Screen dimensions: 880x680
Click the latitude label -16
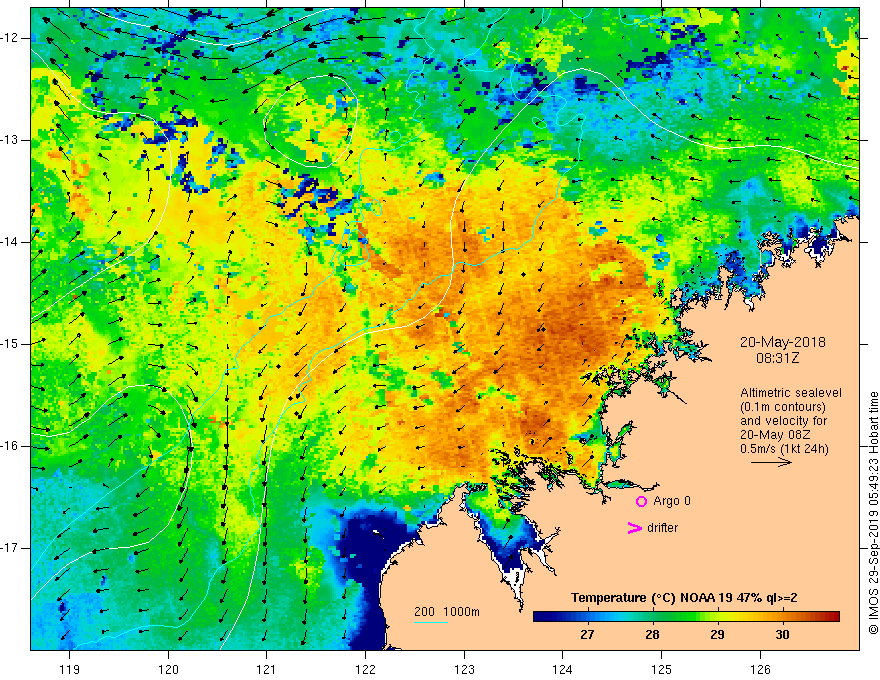point(10,447)
